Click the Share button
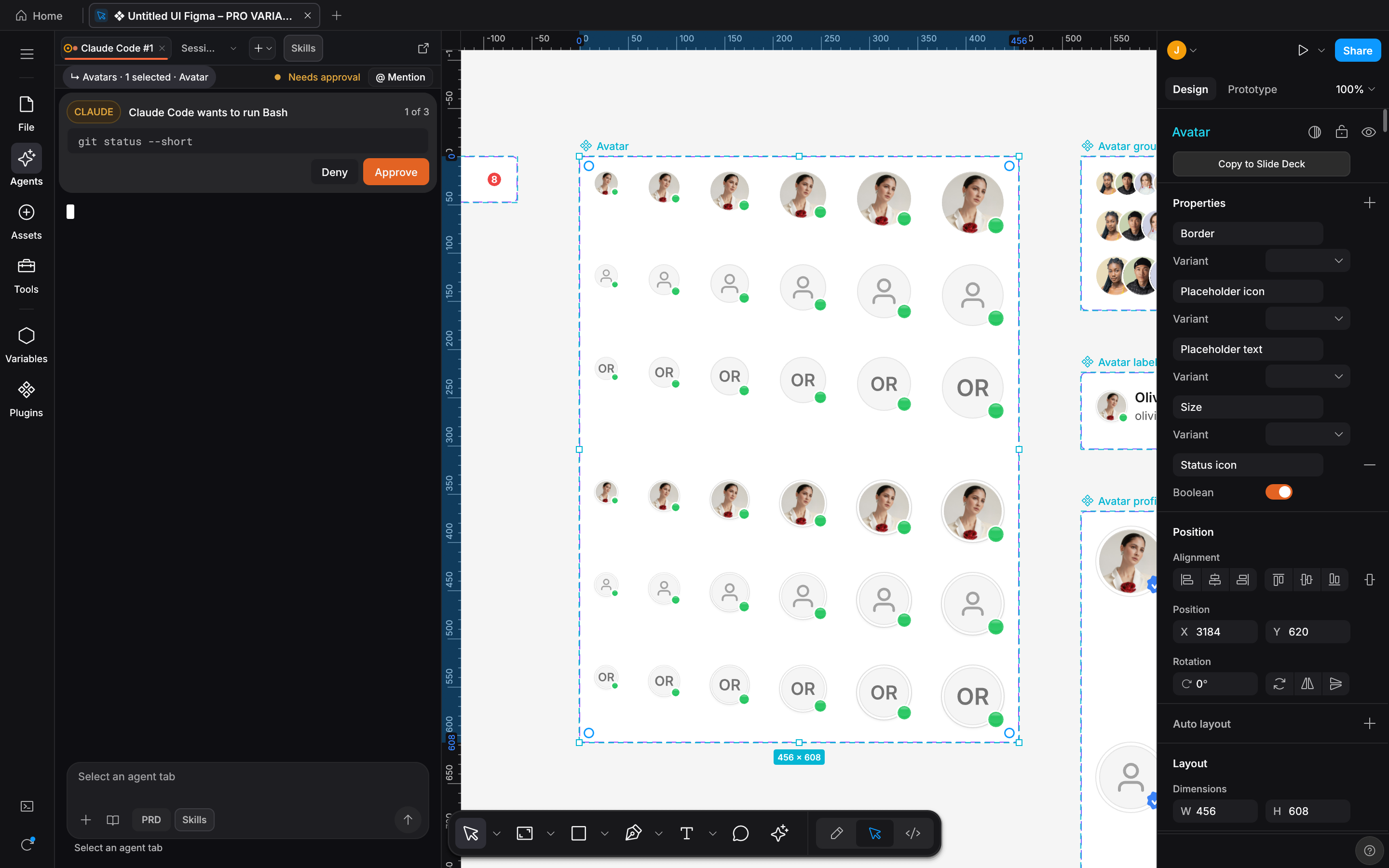 tap(1358, 51)
